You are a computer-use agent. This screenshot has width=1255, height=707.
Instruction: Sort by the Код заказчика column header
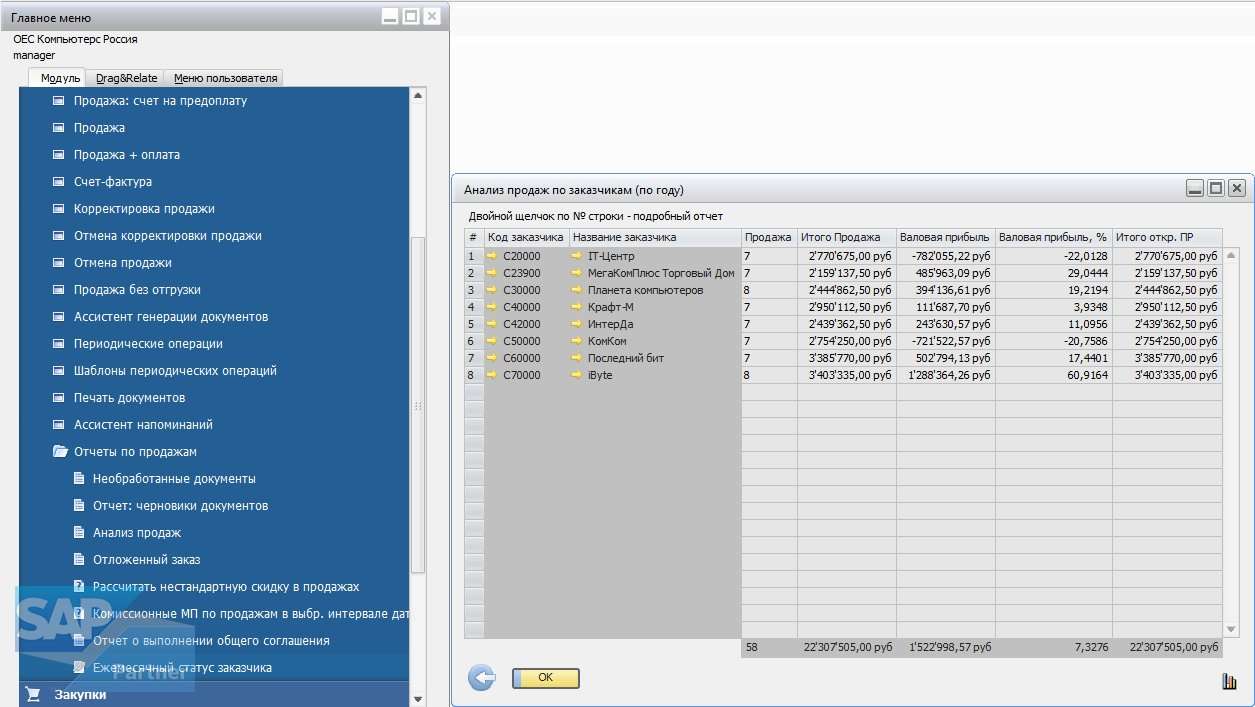(x=526, y=238)
